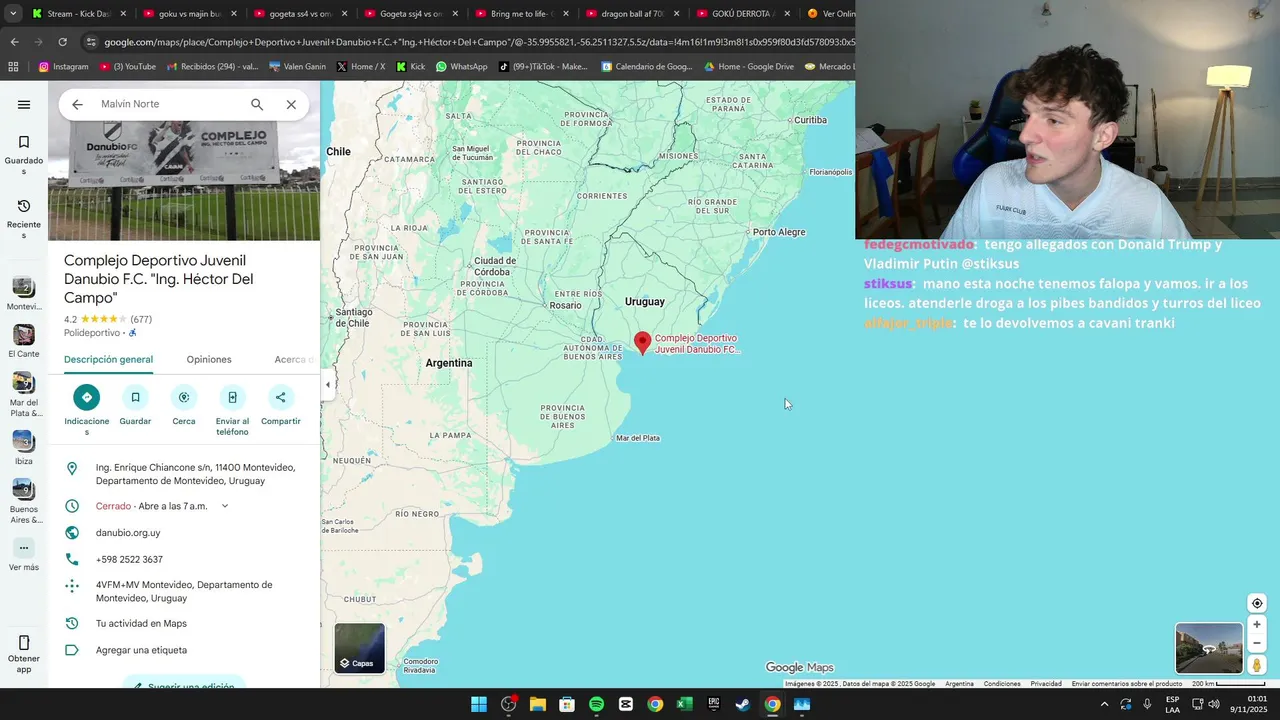Expand the Cerrado opening hours chevron
The height and width of the screenshot is (720, 1280).
pyautogui.click(x=224, y=506)
